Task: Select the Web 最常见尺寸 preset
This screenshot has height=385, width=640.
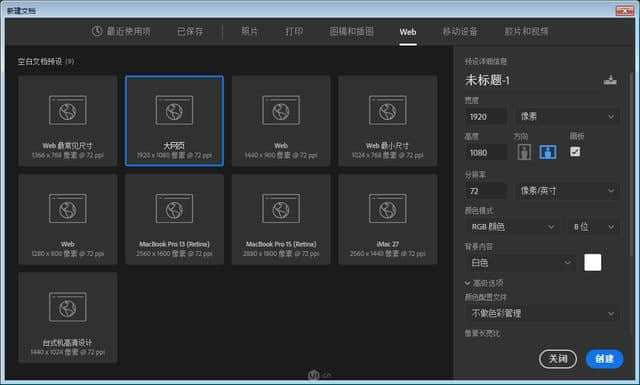Action: pyautogui.click(x=68, y=121)
